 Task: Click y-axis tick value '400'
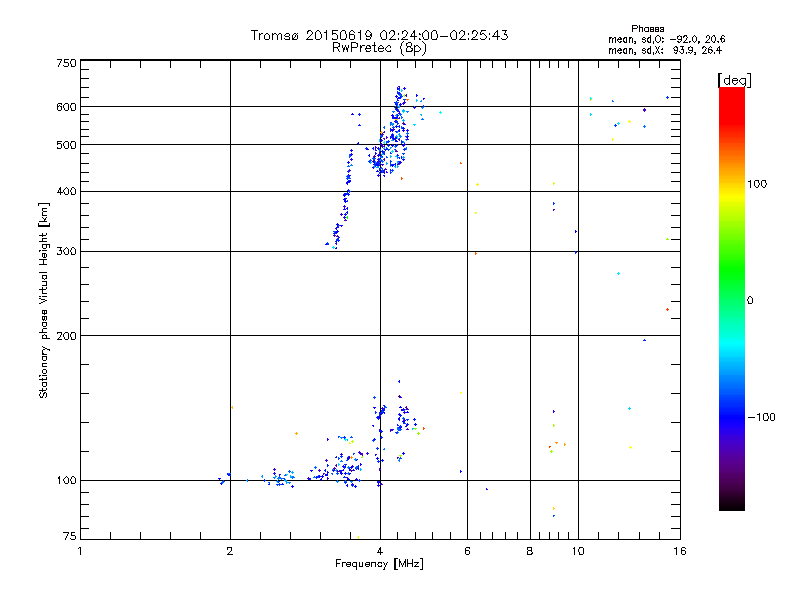[x=66, y=191]
